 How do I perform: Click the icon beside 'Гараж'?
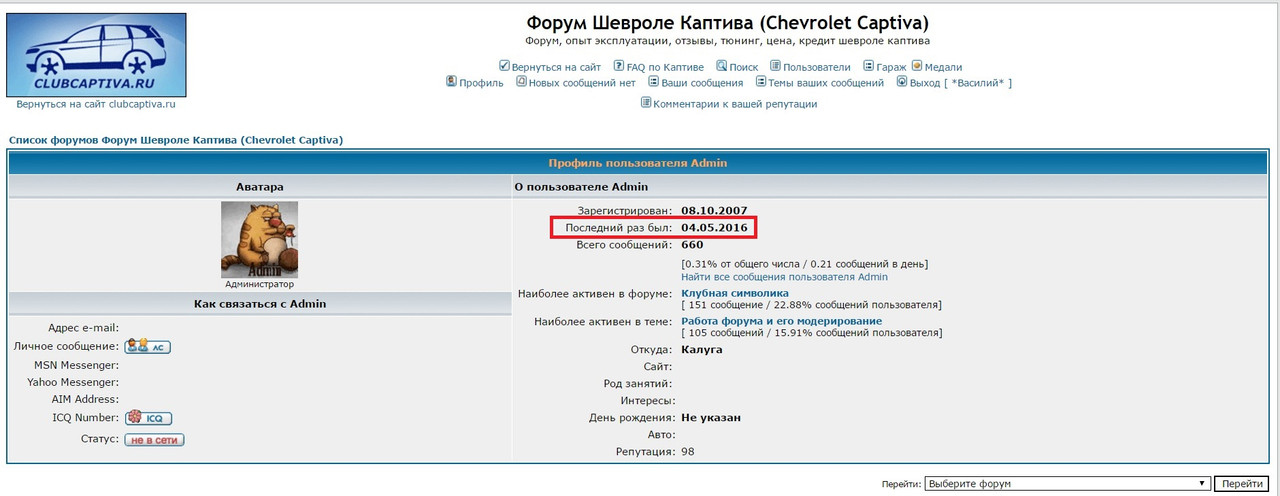pyautogui.click(x=868, y=66)
